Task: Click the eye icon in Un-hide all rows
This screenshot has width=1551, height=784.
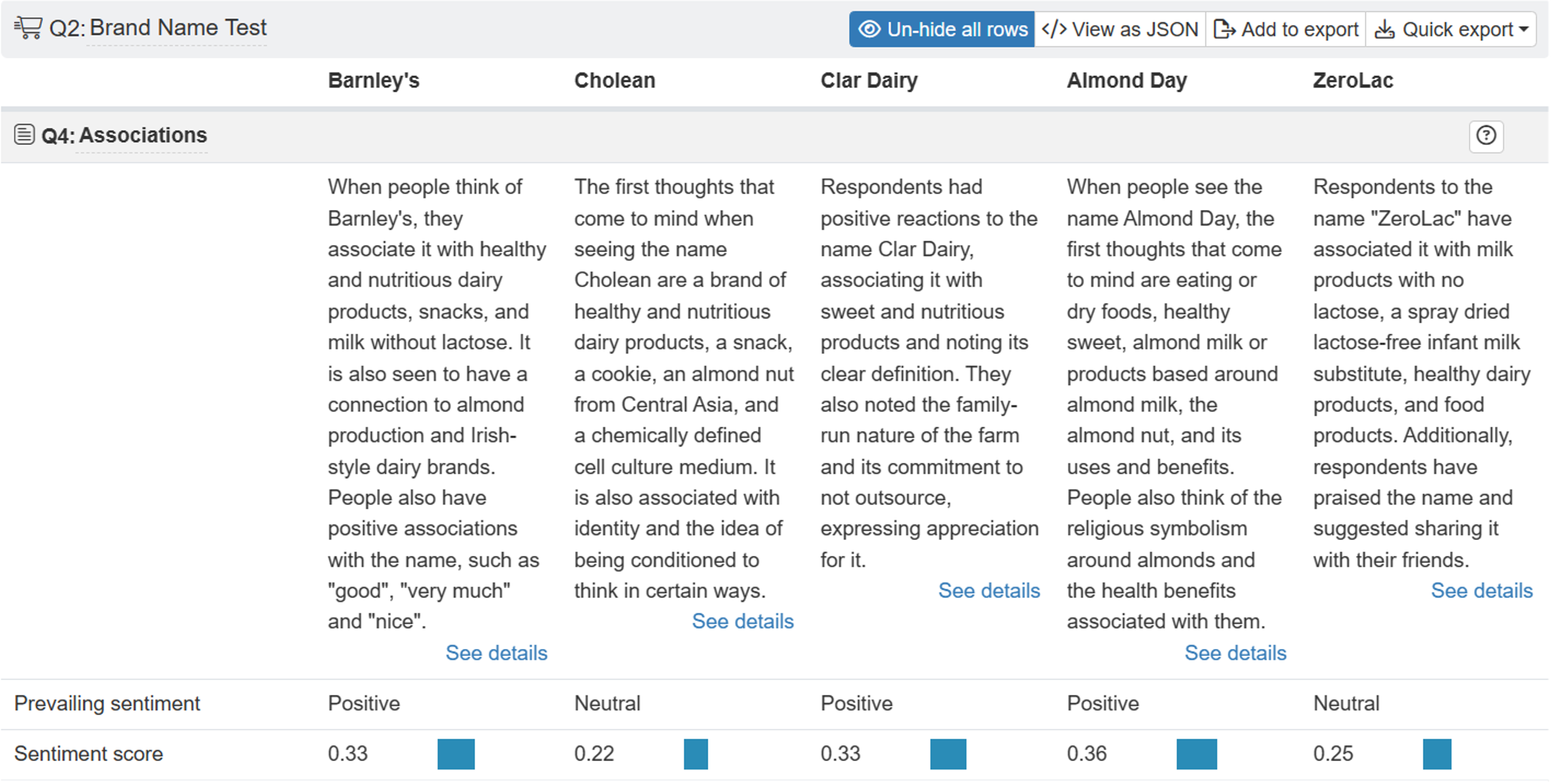Action: 869,30
